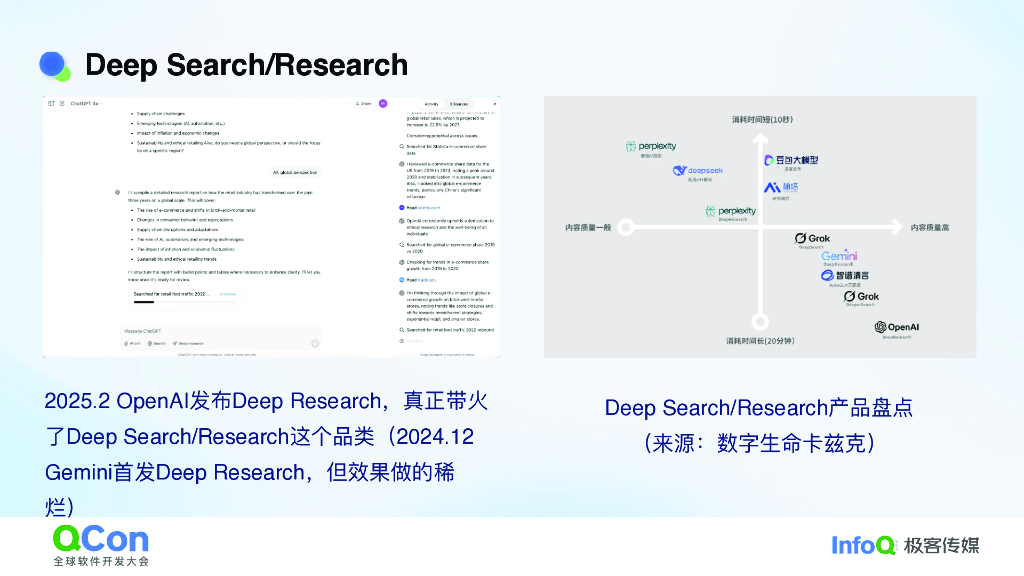Click search icon beside 'Searched for retail foot traffic 2022 rebound'
The height and width of the screenshot is (576, 1024).
(402, 330)
